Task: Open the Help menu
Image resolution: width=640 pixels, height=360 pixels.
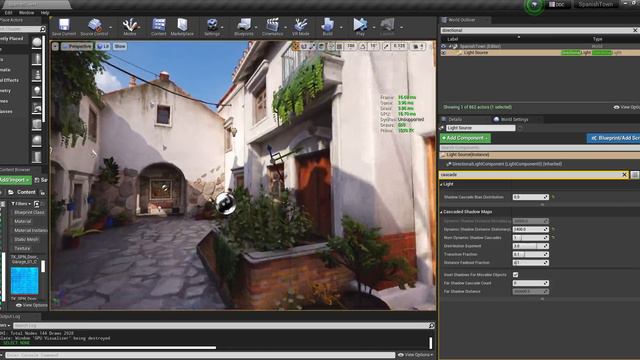Action: point(45,13)
